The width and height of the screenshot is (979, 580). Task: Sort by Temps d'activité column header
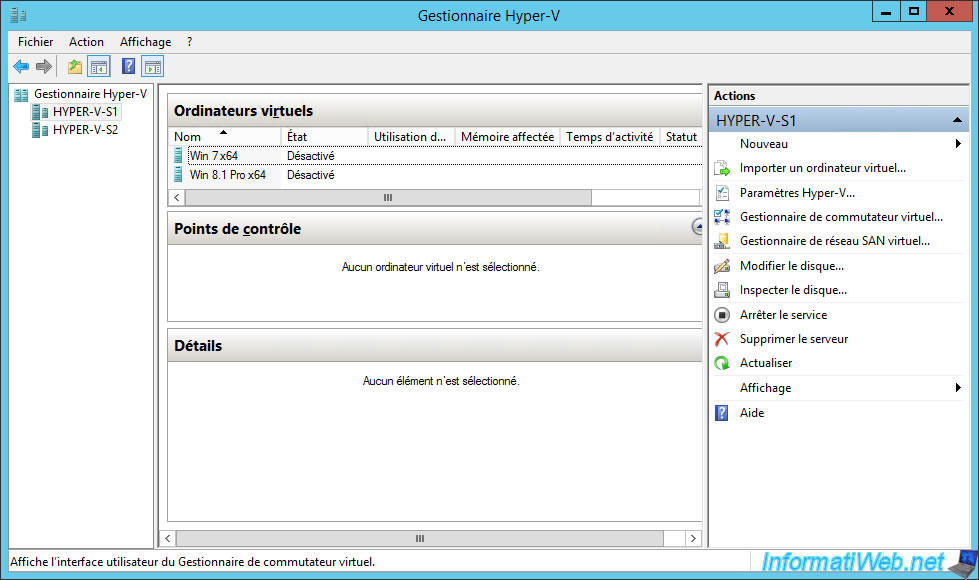(610, 137)
